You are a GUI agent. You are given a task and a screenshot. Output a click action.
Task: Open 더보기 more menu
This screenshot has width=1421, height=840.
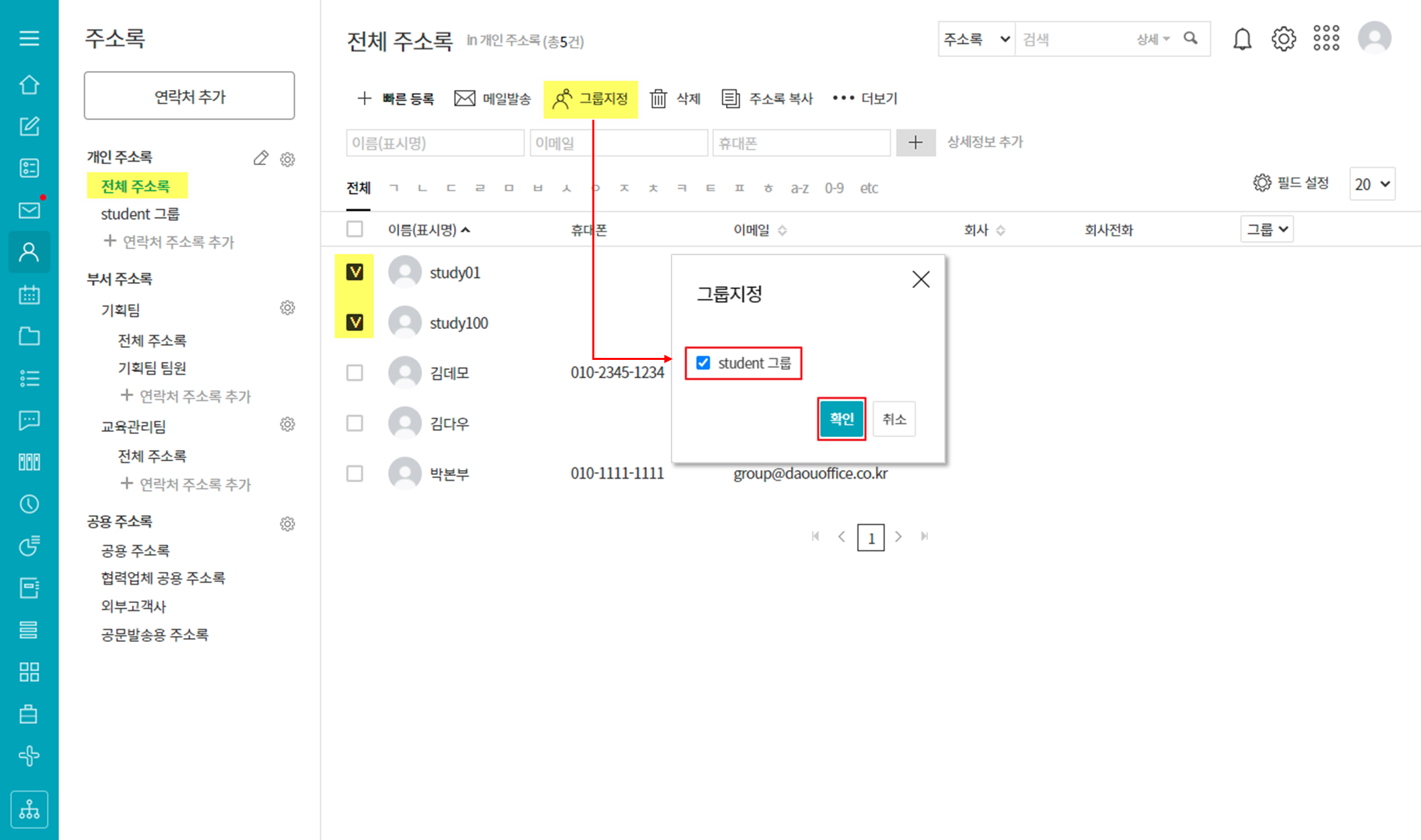pos(865,99)
